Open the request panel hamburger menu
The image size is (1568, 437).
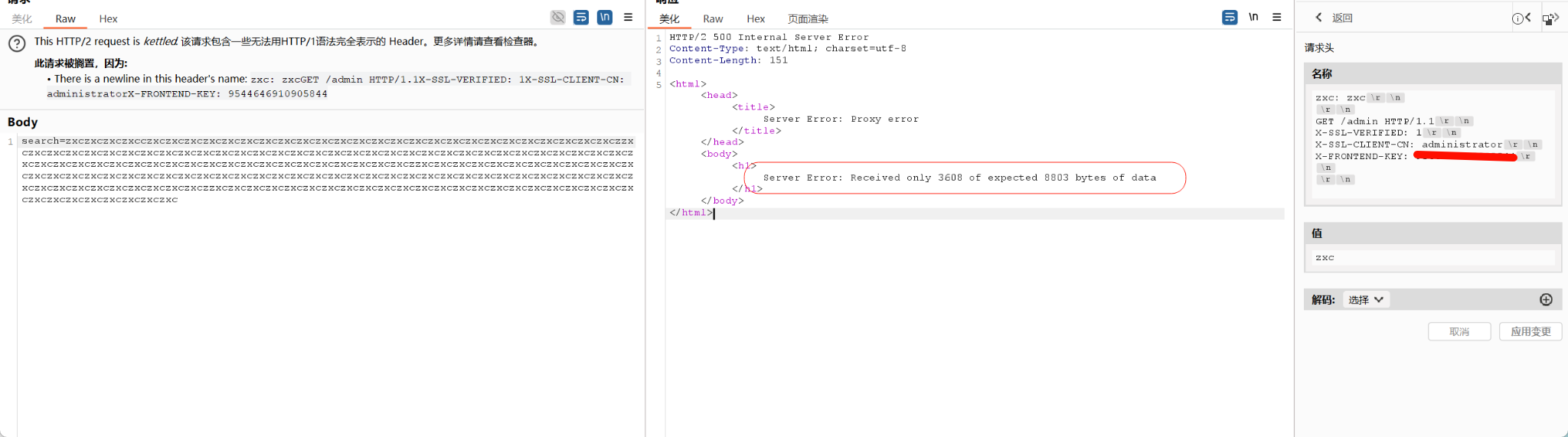(628, 17)
